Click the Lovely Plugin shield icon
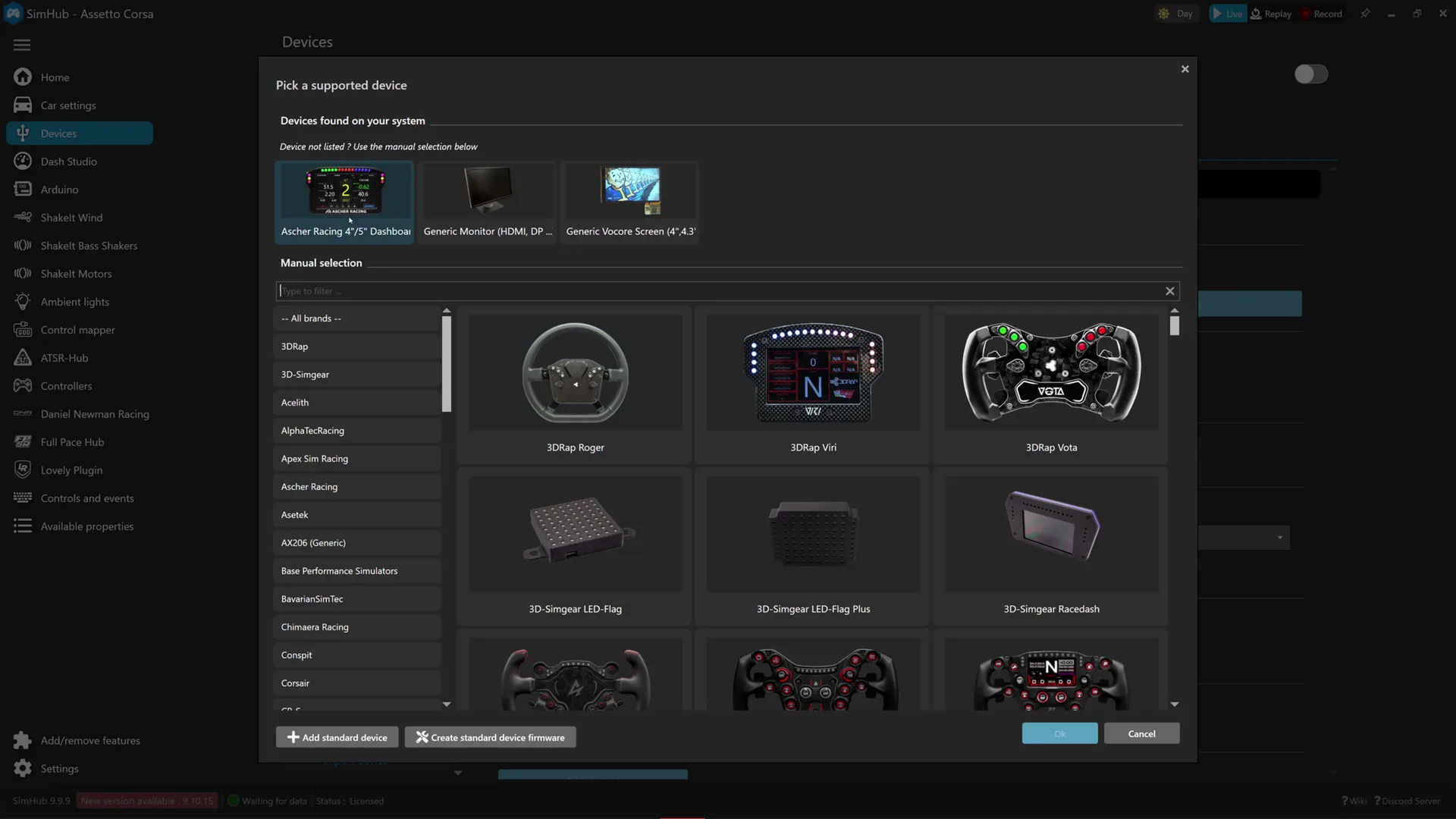 pos(23,469)
